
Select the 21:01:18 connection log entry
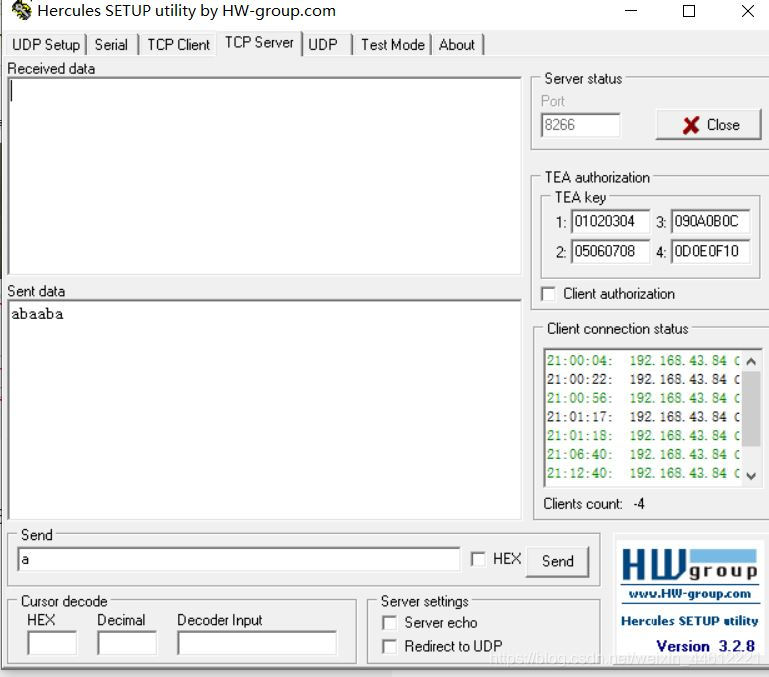pyautogui.click(x=643, y=435)
